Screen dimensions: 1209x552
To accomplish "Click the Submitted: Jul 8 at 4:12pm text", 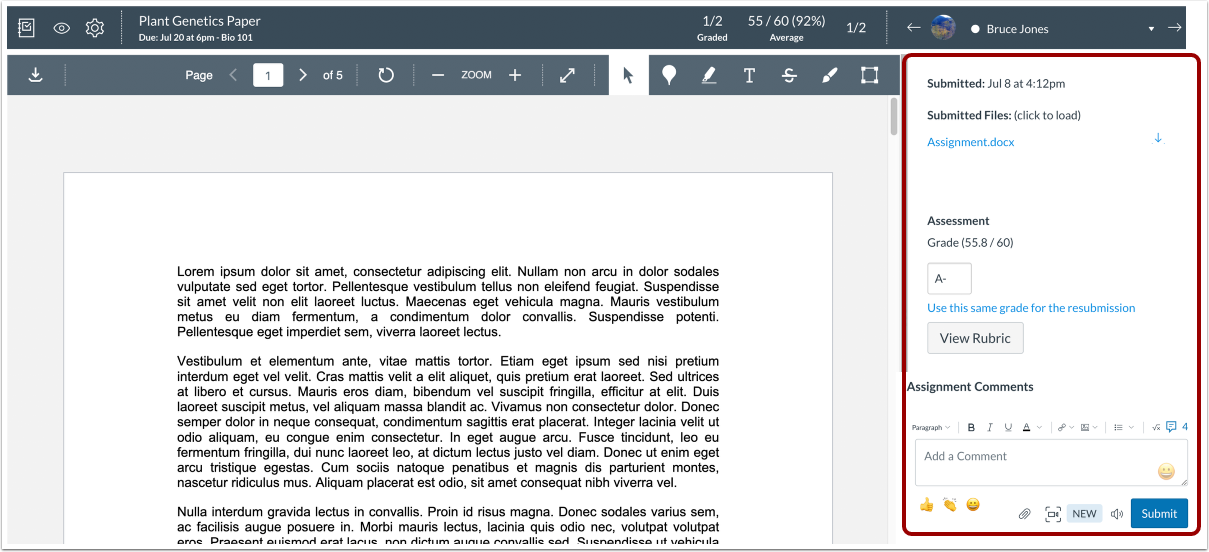I will [x=996, y=84].
